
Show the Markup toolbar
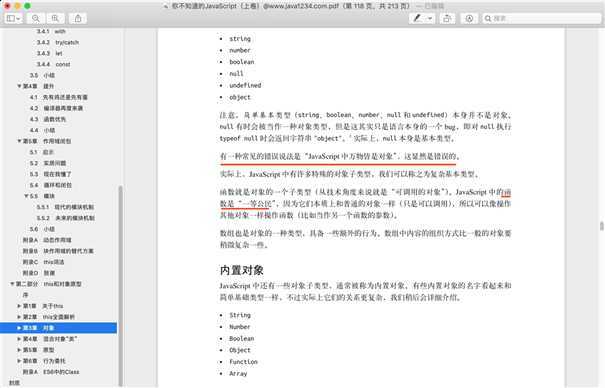(x=469, y=18)
